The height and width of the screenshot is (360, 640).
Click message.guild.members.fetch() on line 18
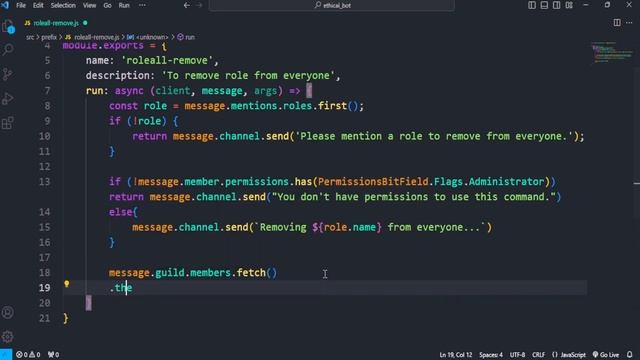click(193, 273)
